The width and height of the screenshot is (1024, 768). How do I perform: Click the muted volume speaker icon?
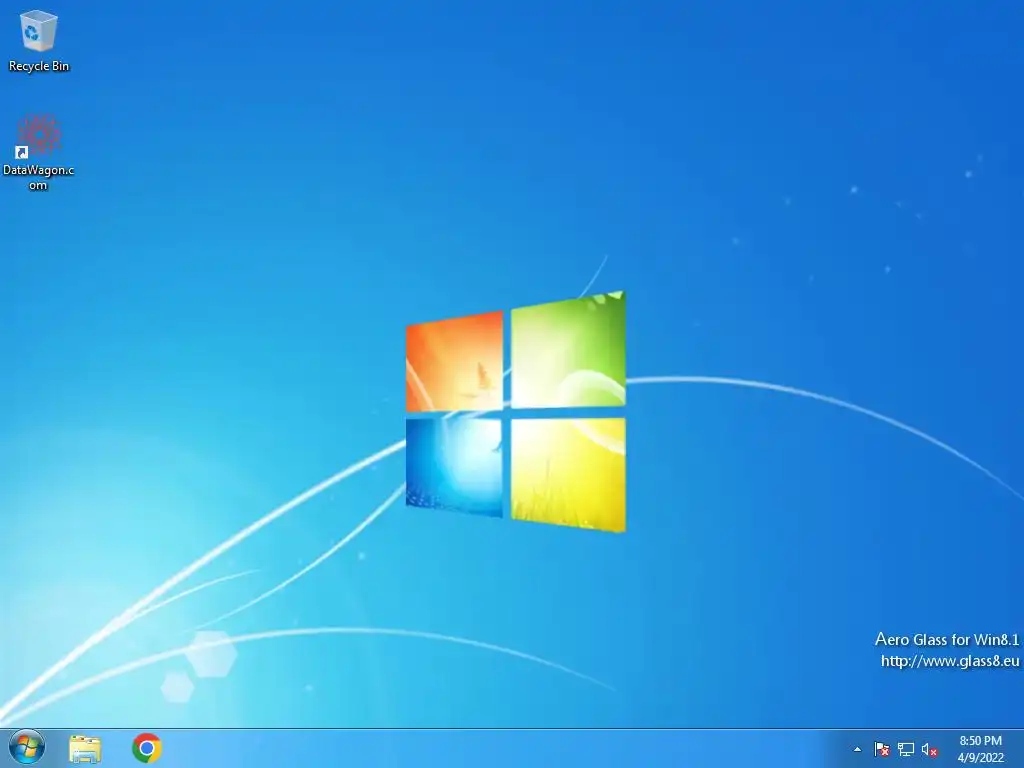929,750
